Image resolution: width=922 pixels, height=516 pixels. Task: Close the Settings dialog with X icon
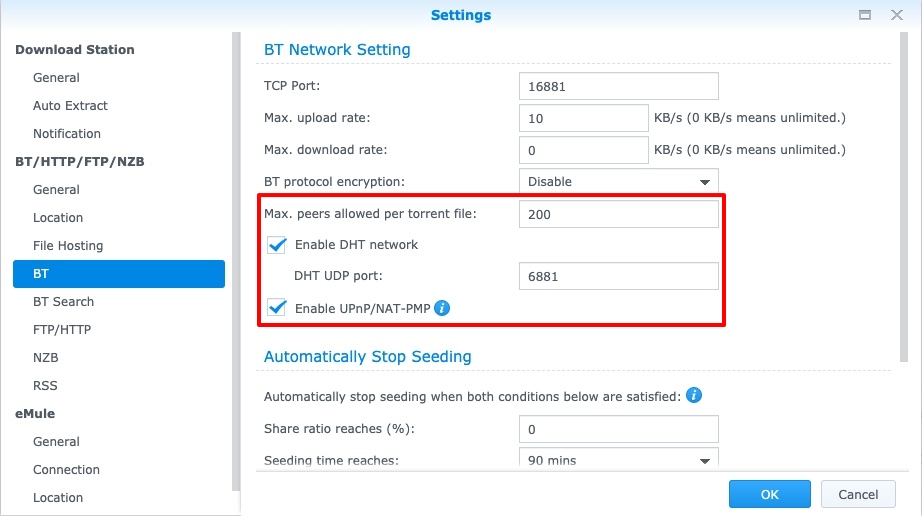click(897, 15)
